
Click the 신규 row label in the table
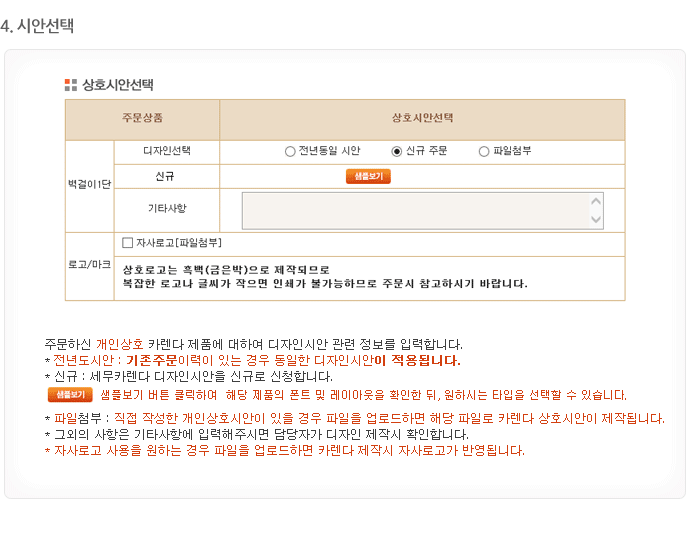[165, 176]
